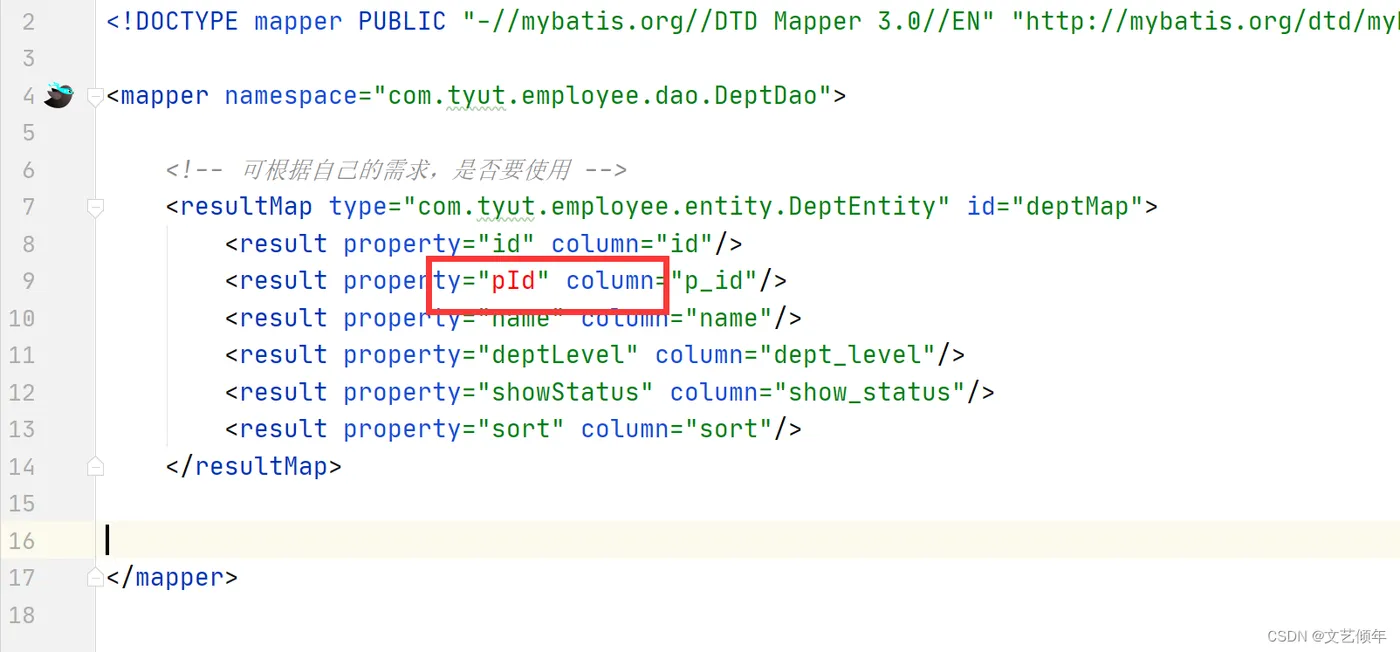Image resolution: width=1400 pixels, height=652 pixels.
Task: Click the column value p_id
Action: click(714, 281)
